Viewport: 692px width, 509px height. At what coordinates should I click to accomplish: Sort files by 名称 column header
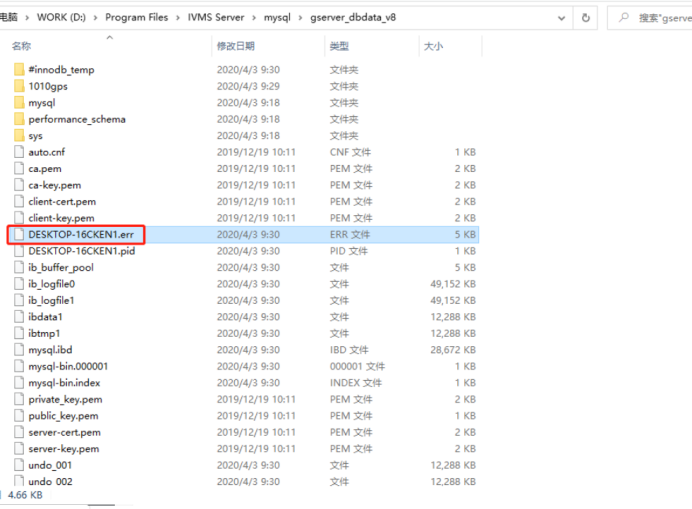(22, 46)
